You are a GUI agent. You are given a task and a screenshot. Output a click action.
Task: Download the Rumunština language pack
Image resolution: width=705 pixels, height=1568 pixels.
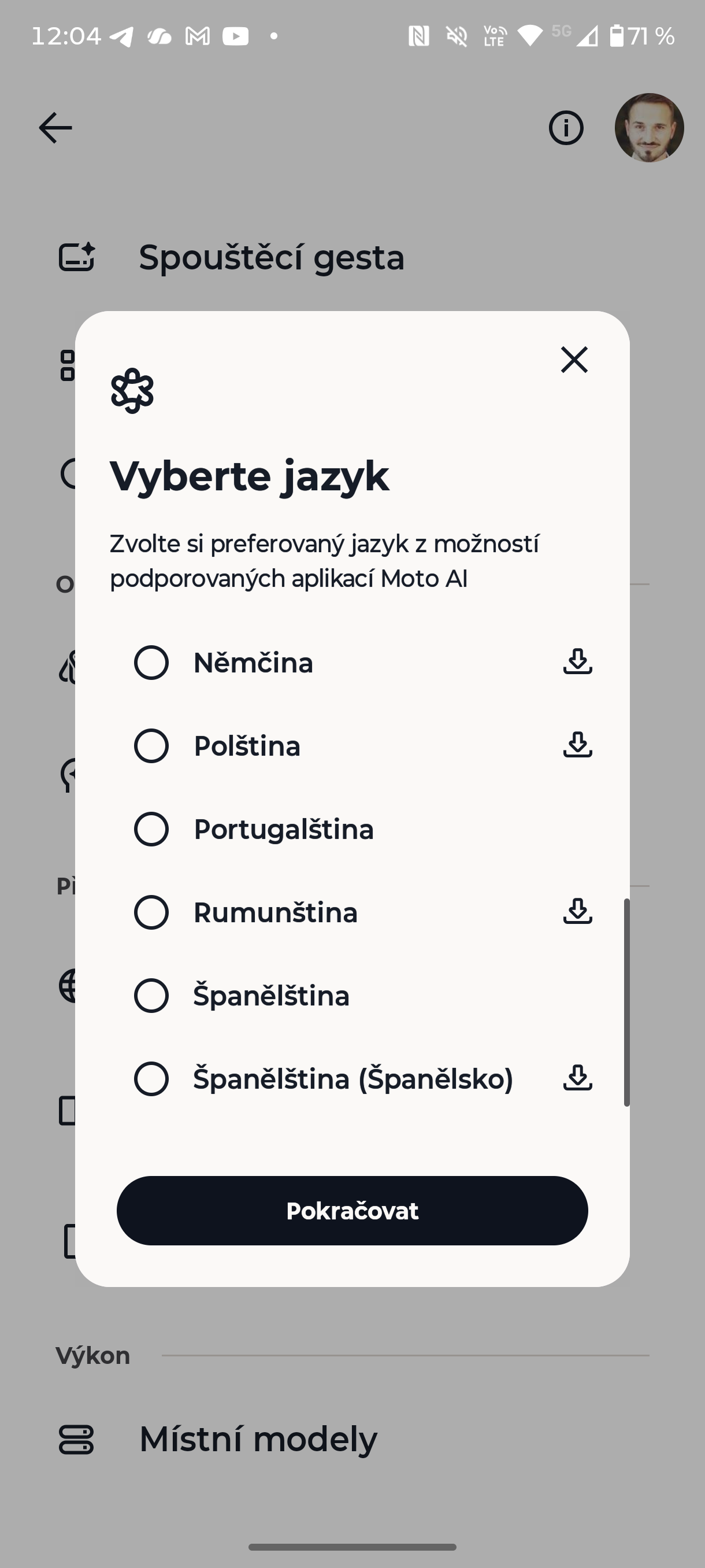(x=577, y=911)
